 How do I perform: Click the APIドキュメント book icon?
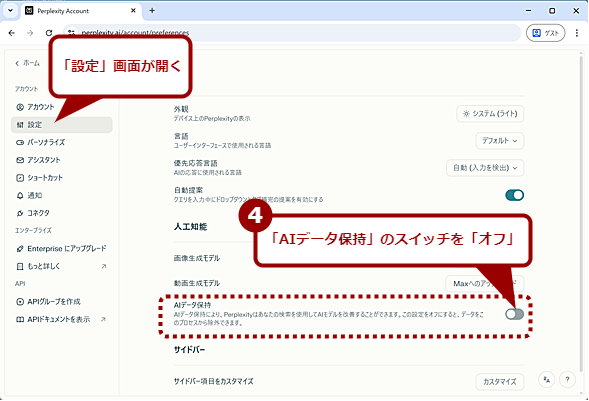tap(20, 319)
